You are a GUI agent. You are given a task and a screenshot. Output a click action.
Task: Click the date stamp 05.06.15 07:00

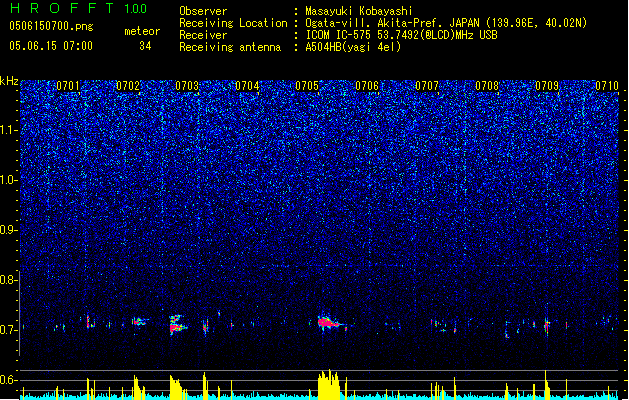coord(51,46)
